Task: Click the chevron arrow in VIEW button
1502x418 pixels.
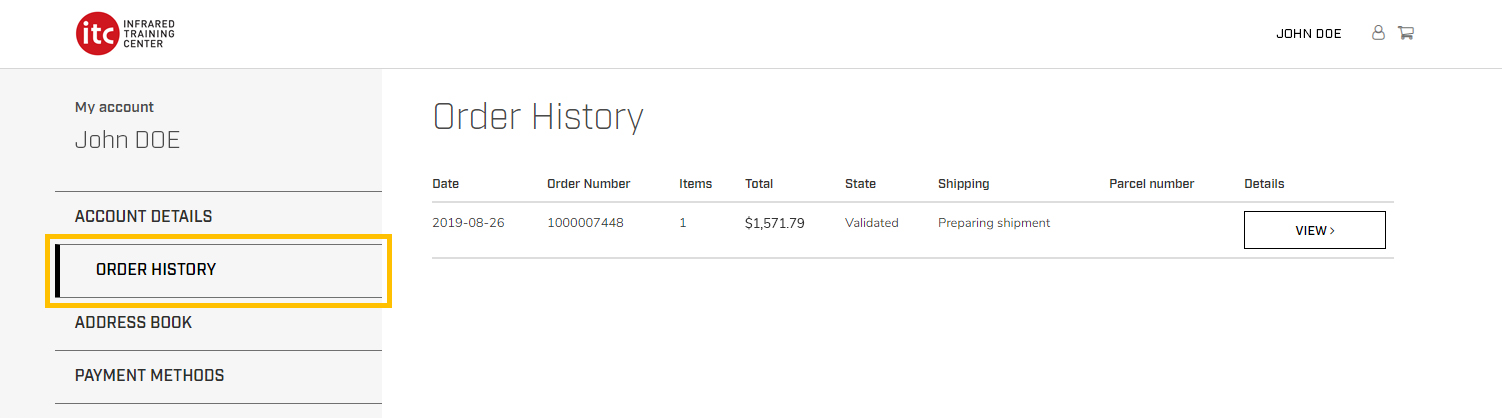Action: [1332, 231]
